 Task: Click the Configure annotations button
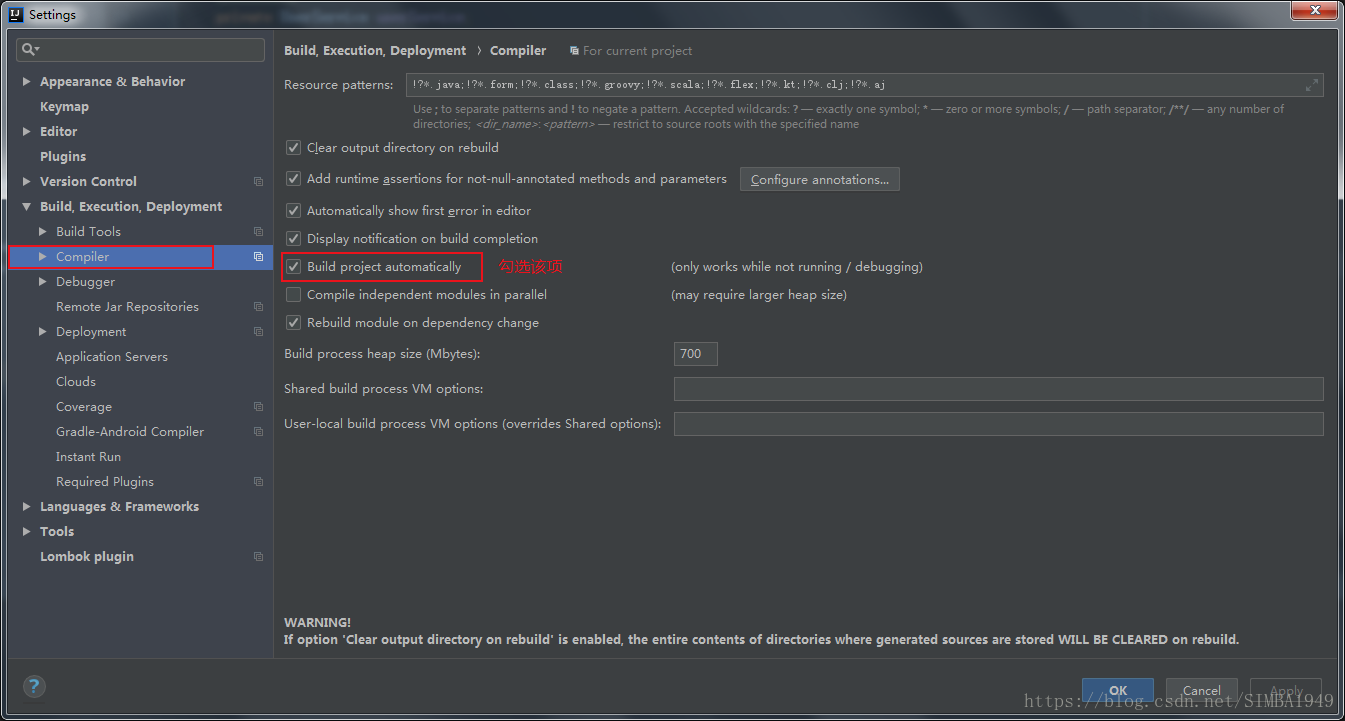(x=820, y=180)
